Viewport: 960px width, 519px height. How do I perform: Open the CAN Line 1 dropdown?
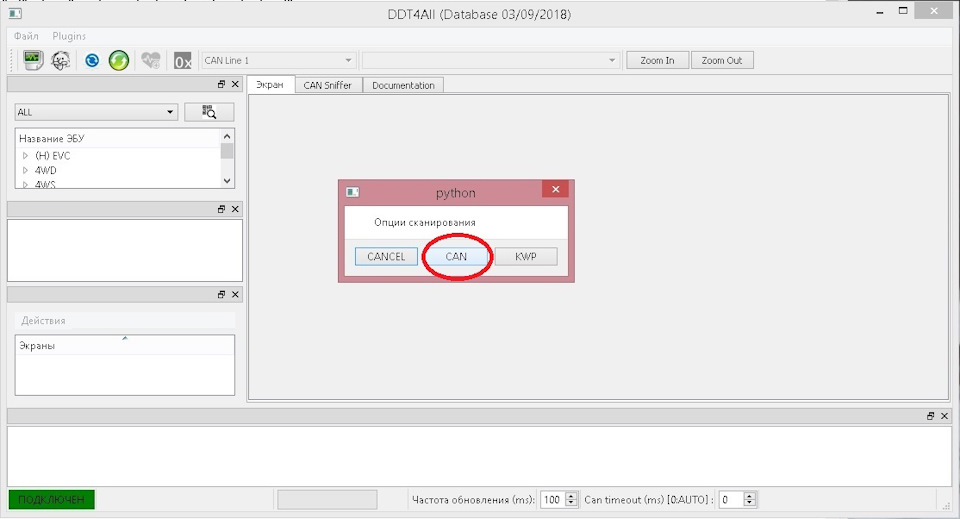(278, 61)
